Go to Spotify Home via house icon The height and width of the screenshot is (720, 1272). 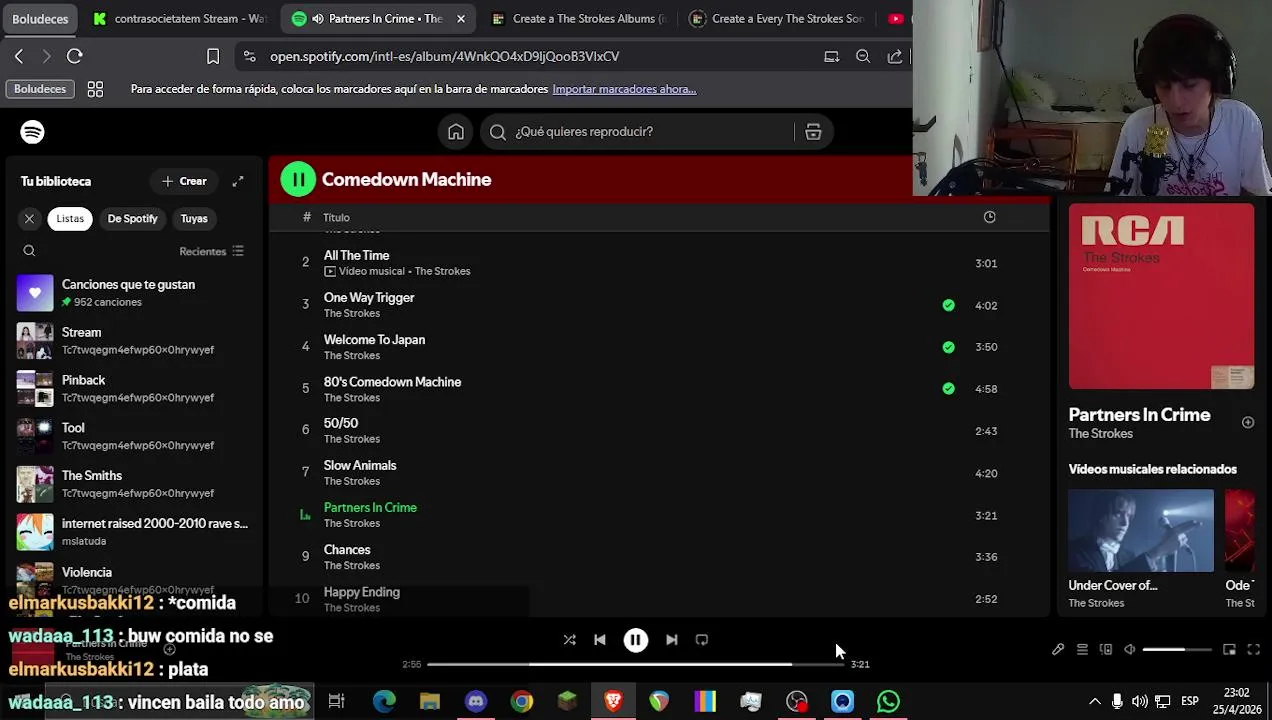click(456, 132)
